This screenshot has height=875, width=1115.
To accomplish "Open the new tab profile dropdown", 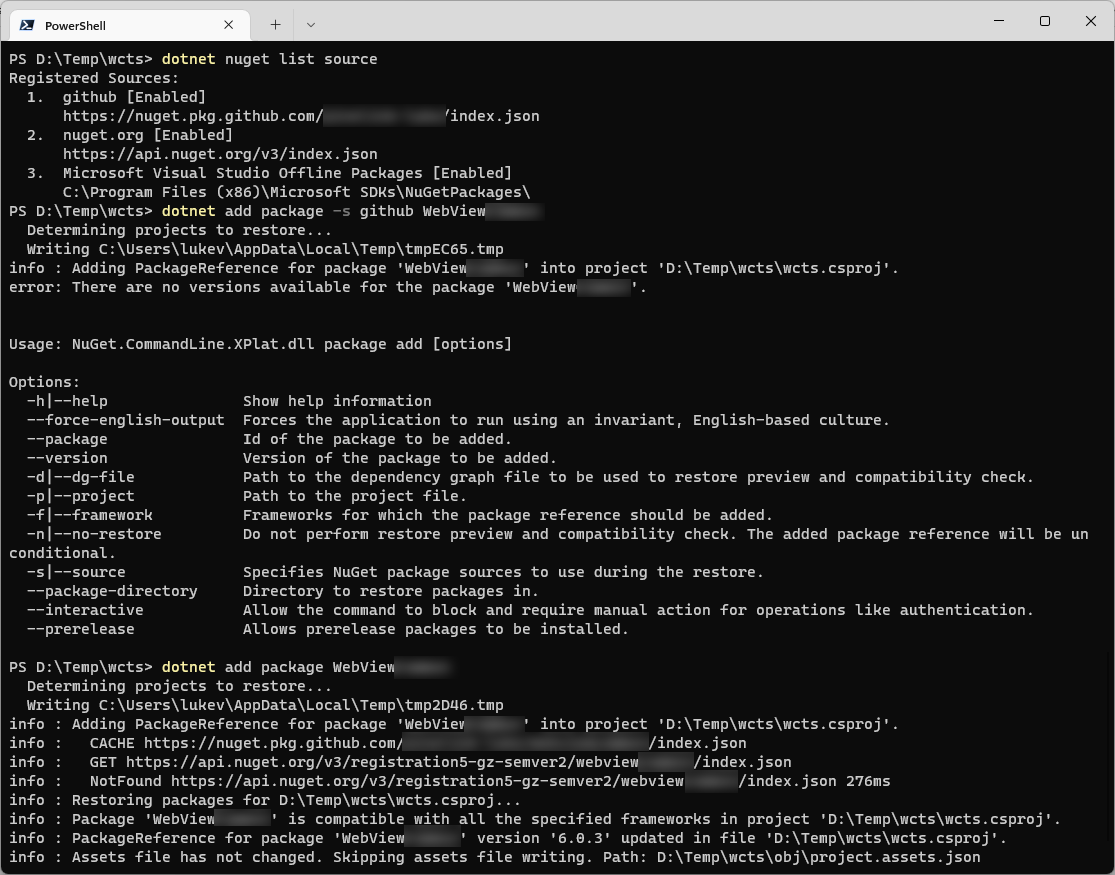I will pyautogui.click(x=311, y=25).
